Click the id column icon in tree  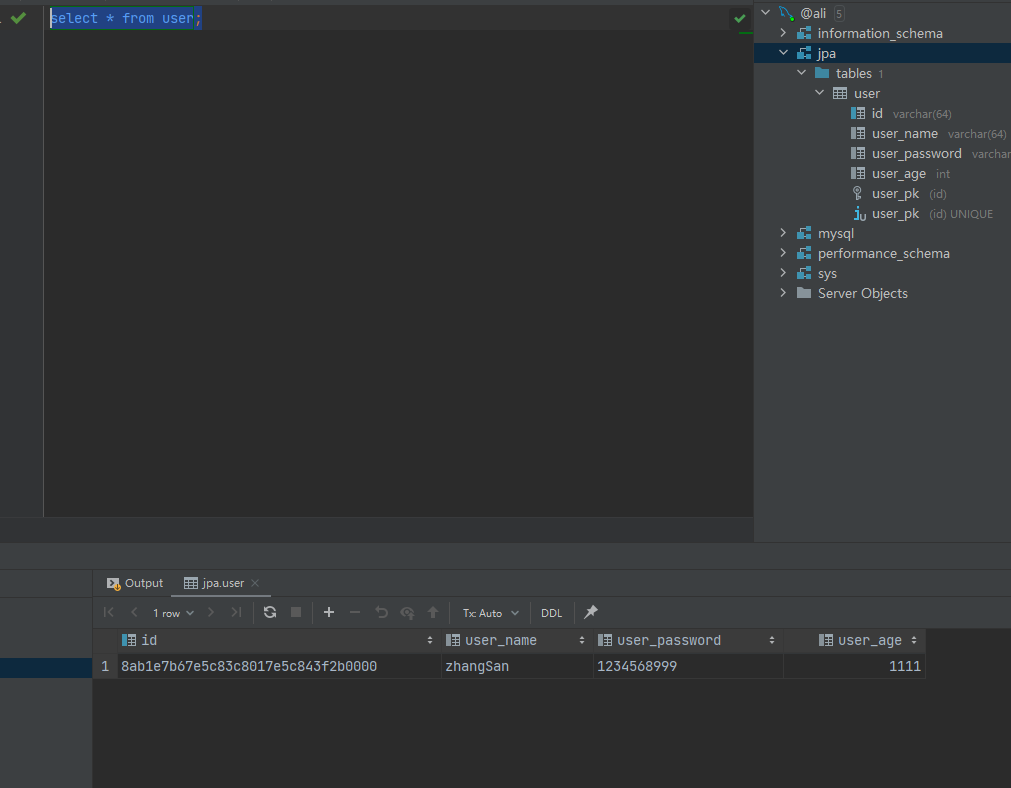click(x=858, y=113)
